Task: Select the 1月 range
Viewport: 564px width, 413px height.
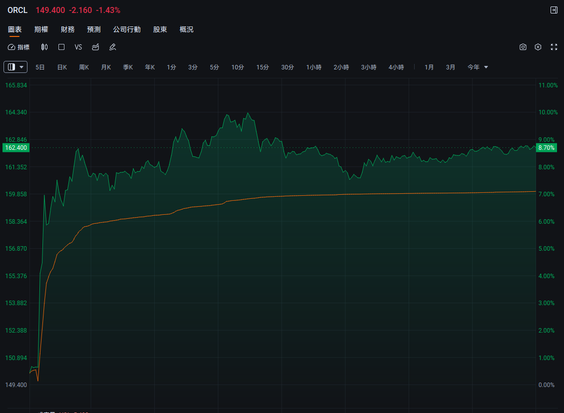Action: pyautogui.click(x=429, y=67)
